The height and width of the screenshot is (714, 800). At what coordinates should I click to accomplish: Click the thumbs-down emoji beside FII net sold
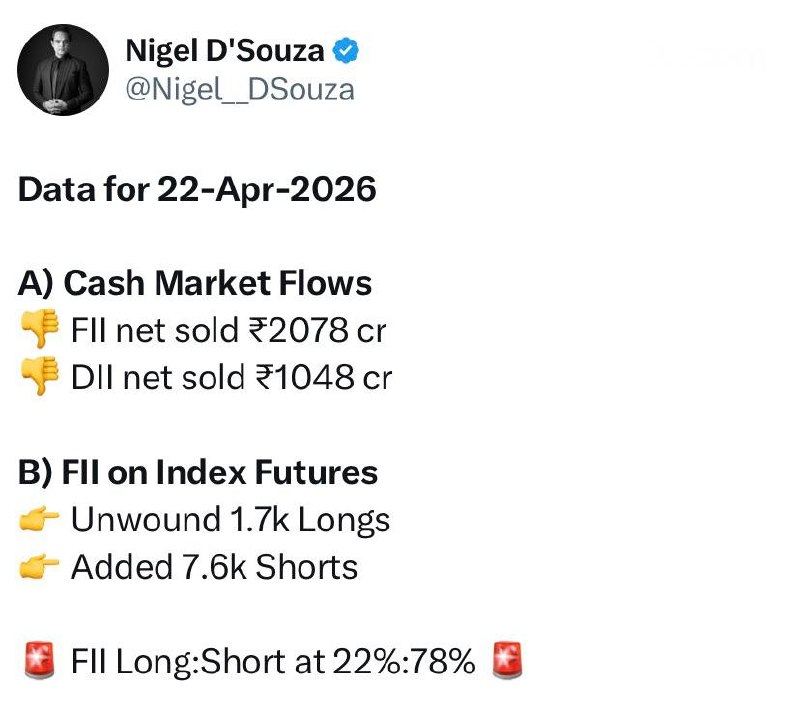click(x=40, y=330)
